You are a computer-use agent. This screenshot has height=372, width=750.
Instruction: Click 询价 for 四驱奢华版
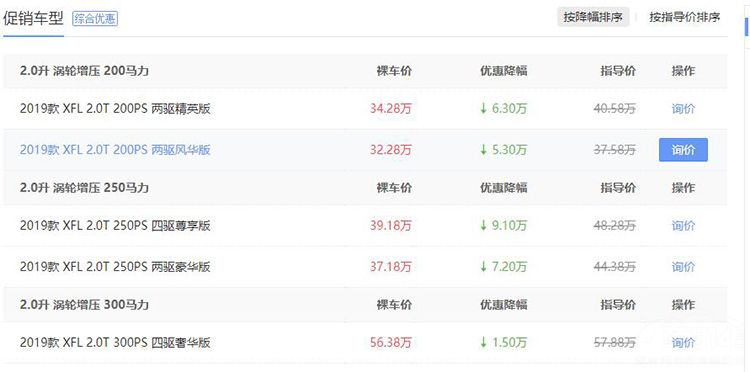[683, 342]
